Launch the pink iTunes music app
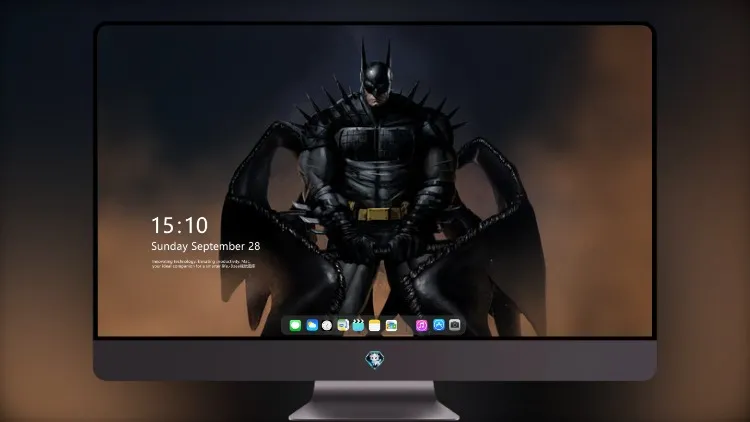Image resolution: width=750 pixels, height=422 pixels. (x=421, y=325)
